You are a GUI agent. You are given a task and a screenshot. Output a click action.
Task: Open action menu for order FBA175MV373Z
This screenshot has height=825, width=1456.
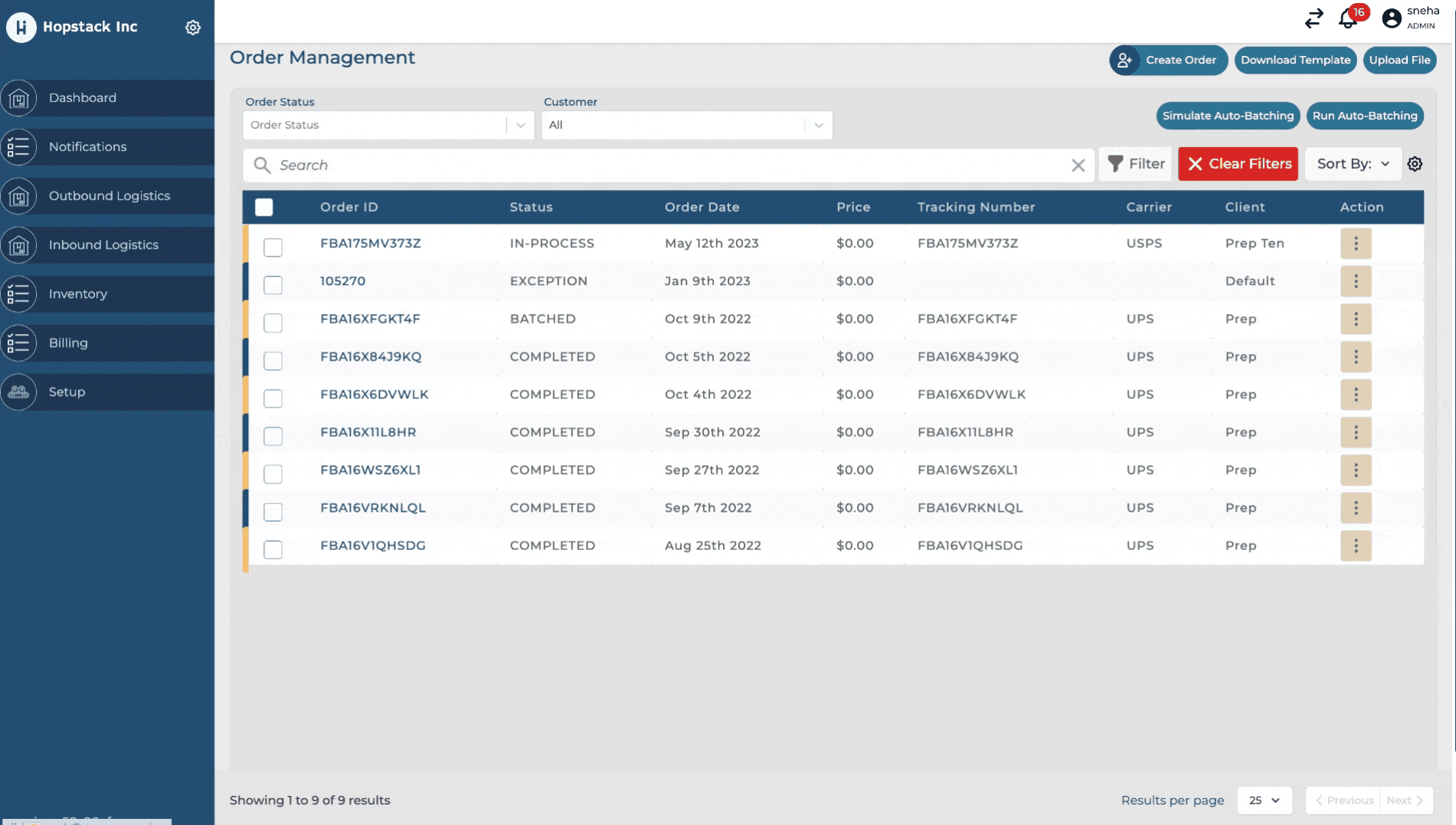point(1355,244)
